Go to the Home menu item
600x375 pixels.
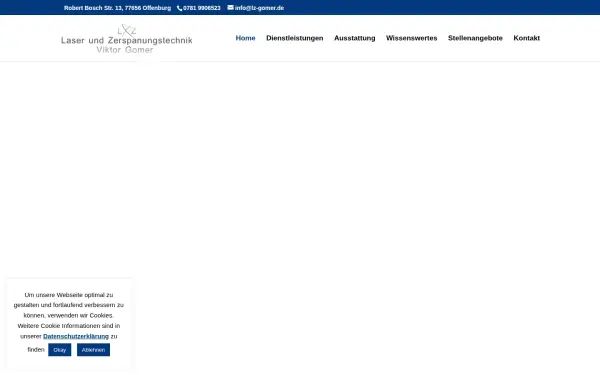tap(245, 38)
